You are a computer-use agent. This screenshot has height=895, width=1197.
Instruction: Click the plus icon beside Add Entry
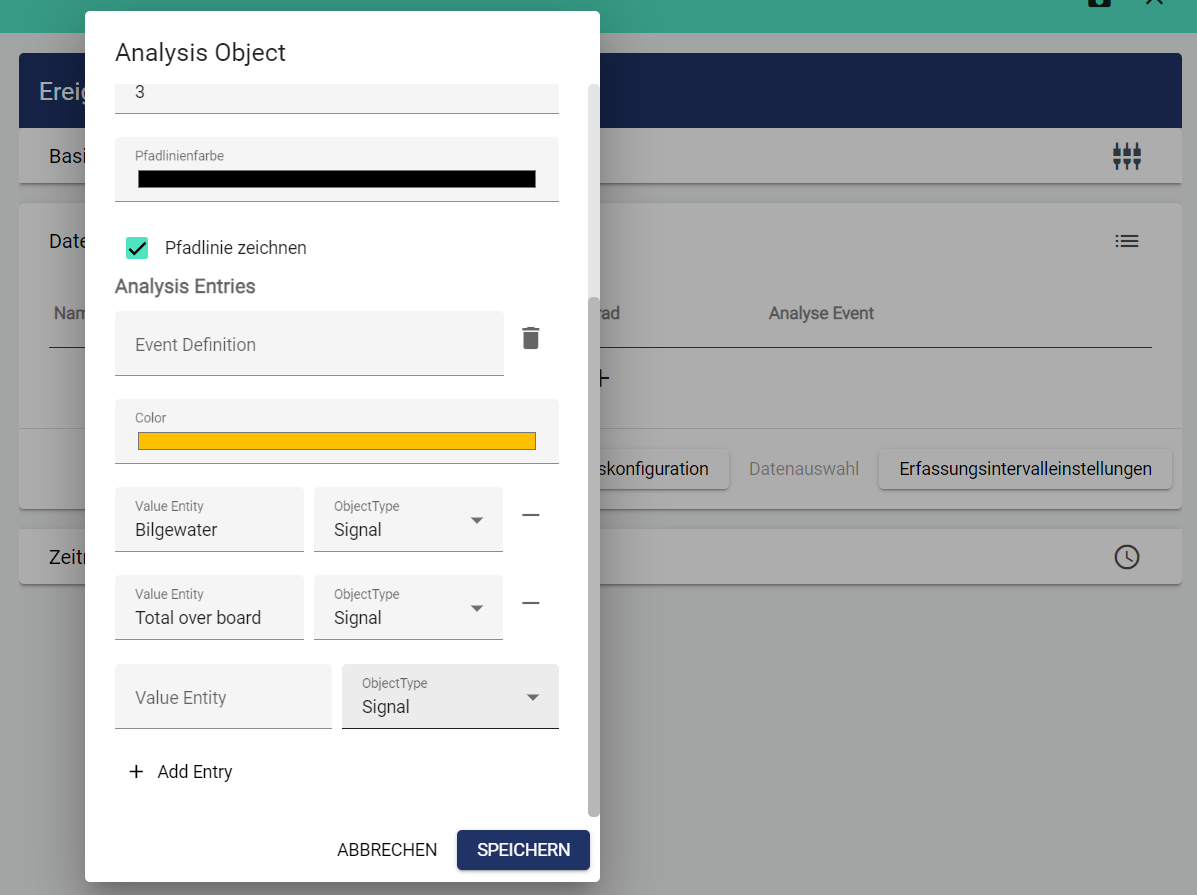point(136,772)
